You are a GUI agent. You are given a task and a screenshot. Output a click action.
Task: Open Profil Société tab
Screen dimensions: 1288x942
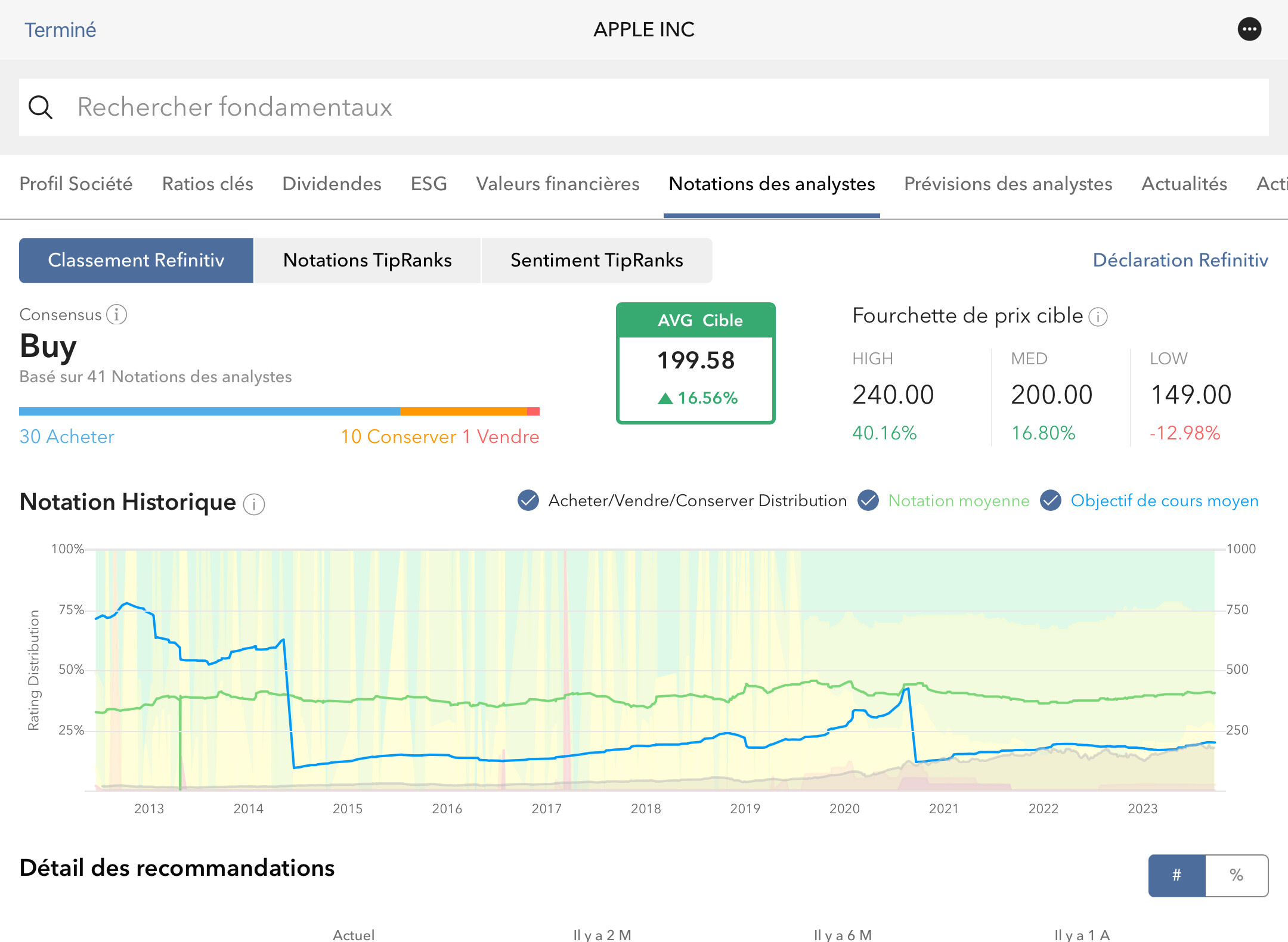click(76, 184)
